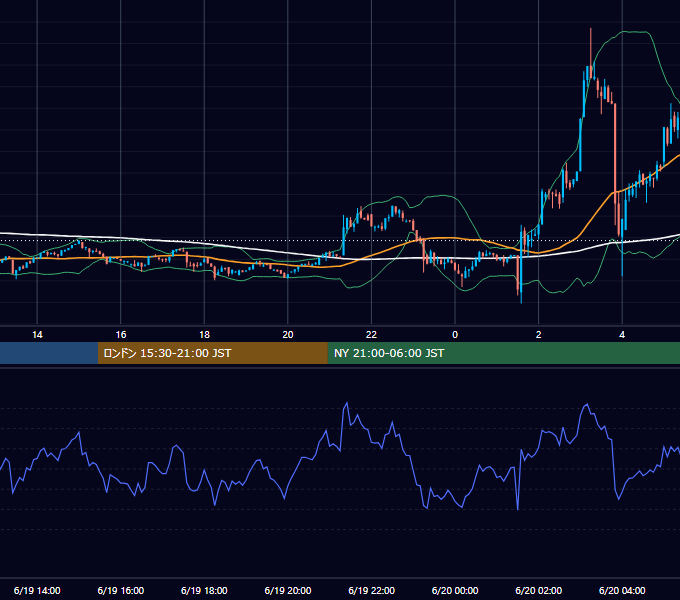
Task: Click the 6/19 18:00 date label
Action: click(x=204, y=590)
